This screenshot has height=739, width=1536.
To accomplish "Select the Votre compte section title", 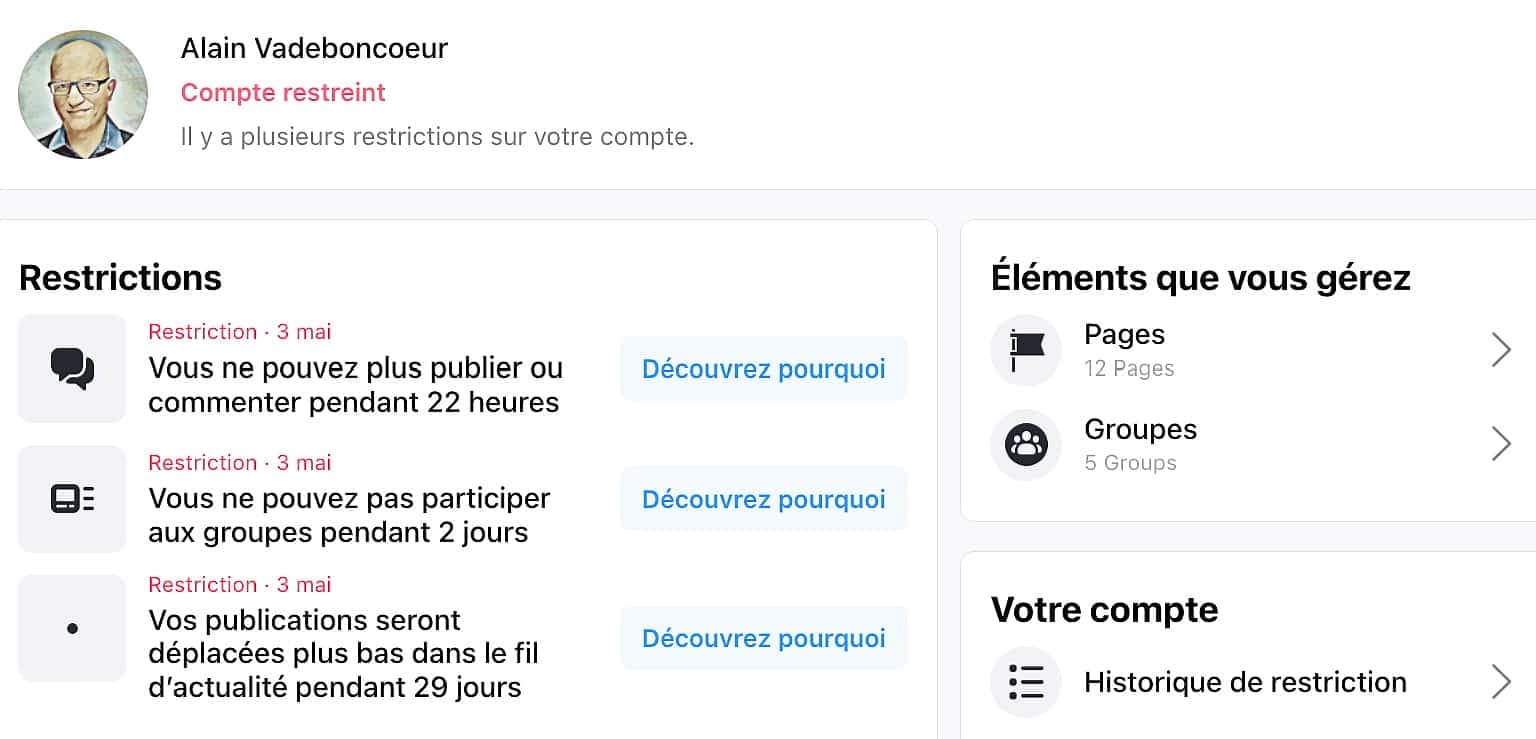I will (1104, 609).
